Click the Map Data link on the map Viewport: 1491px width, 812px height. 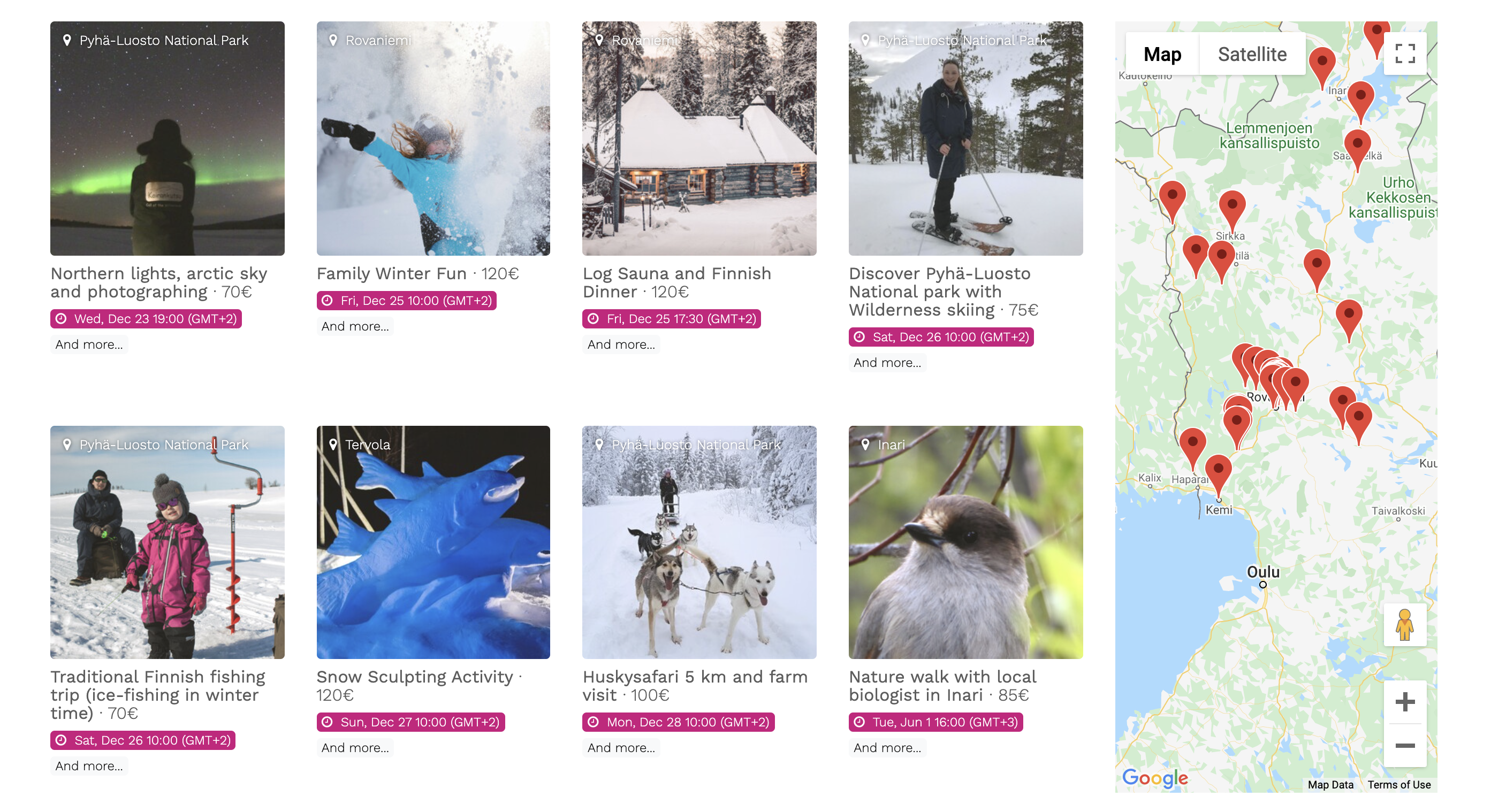pos(1330,784)
